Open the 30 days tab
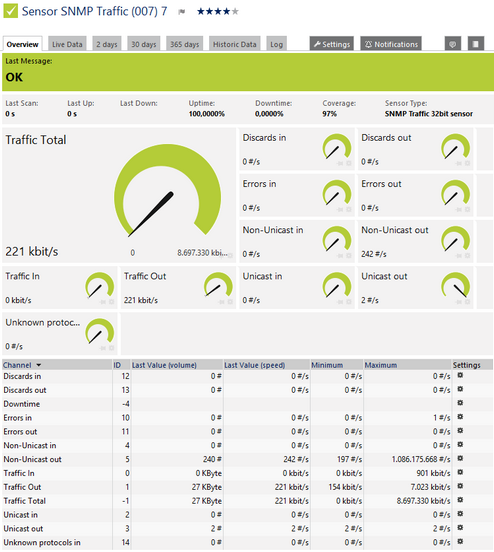This screenshot has width=494, height=552. (144, 44)
